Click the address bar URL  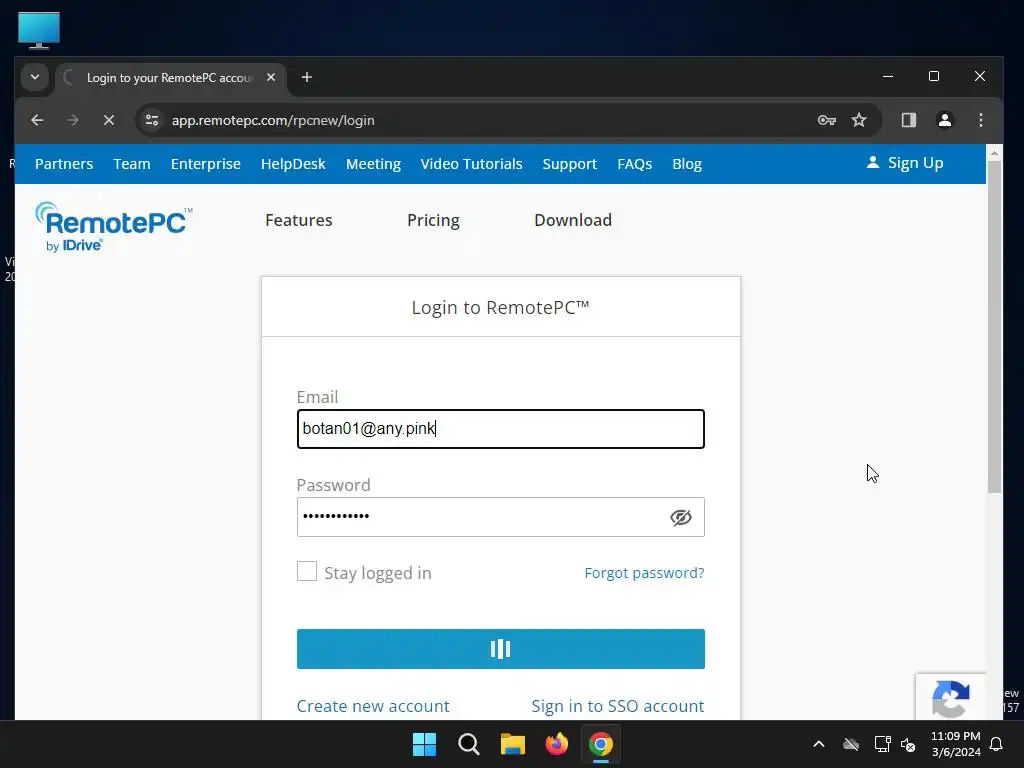click(273, 120)
